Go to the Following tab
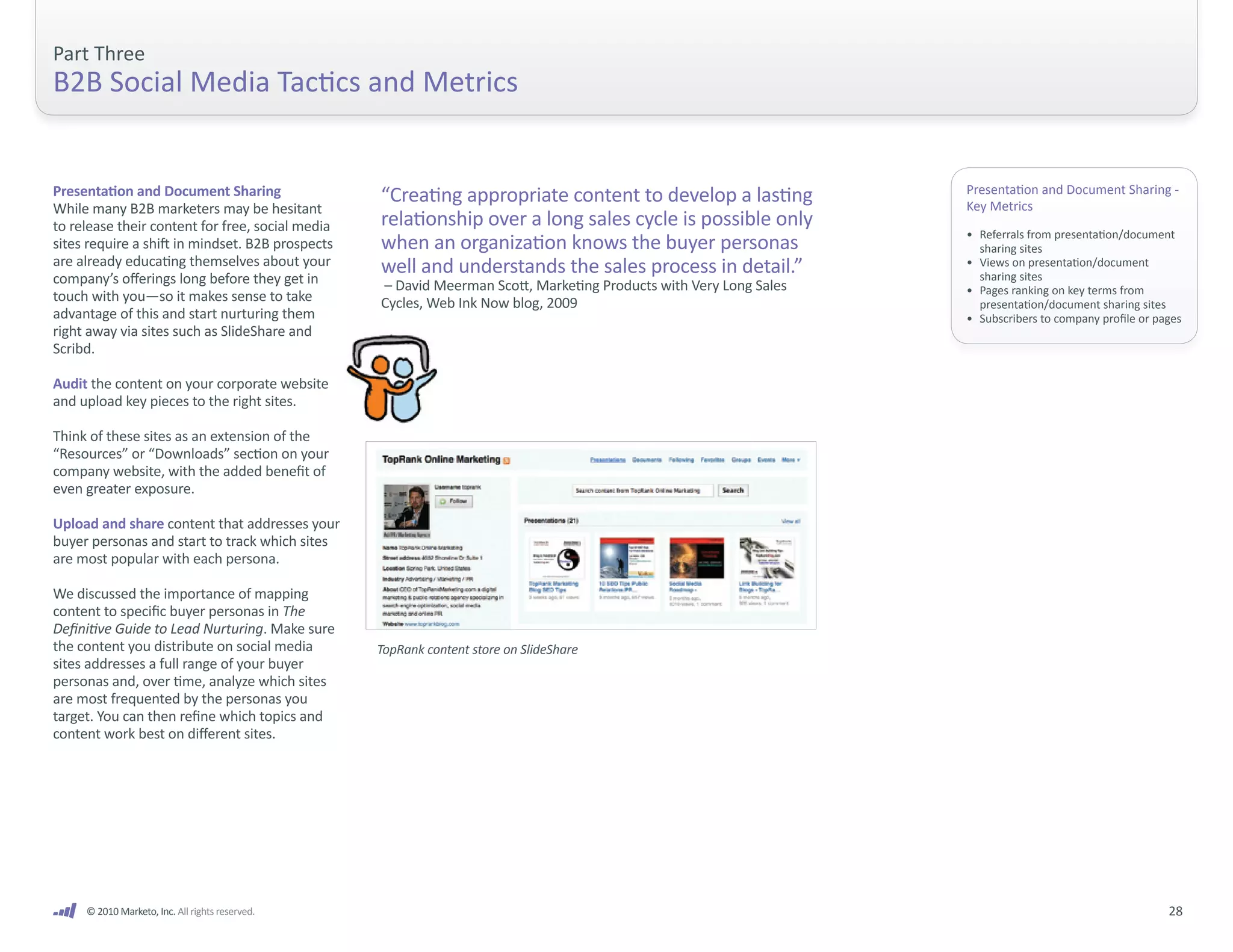This screenshot has width=1233, height=952. point(681,460)
